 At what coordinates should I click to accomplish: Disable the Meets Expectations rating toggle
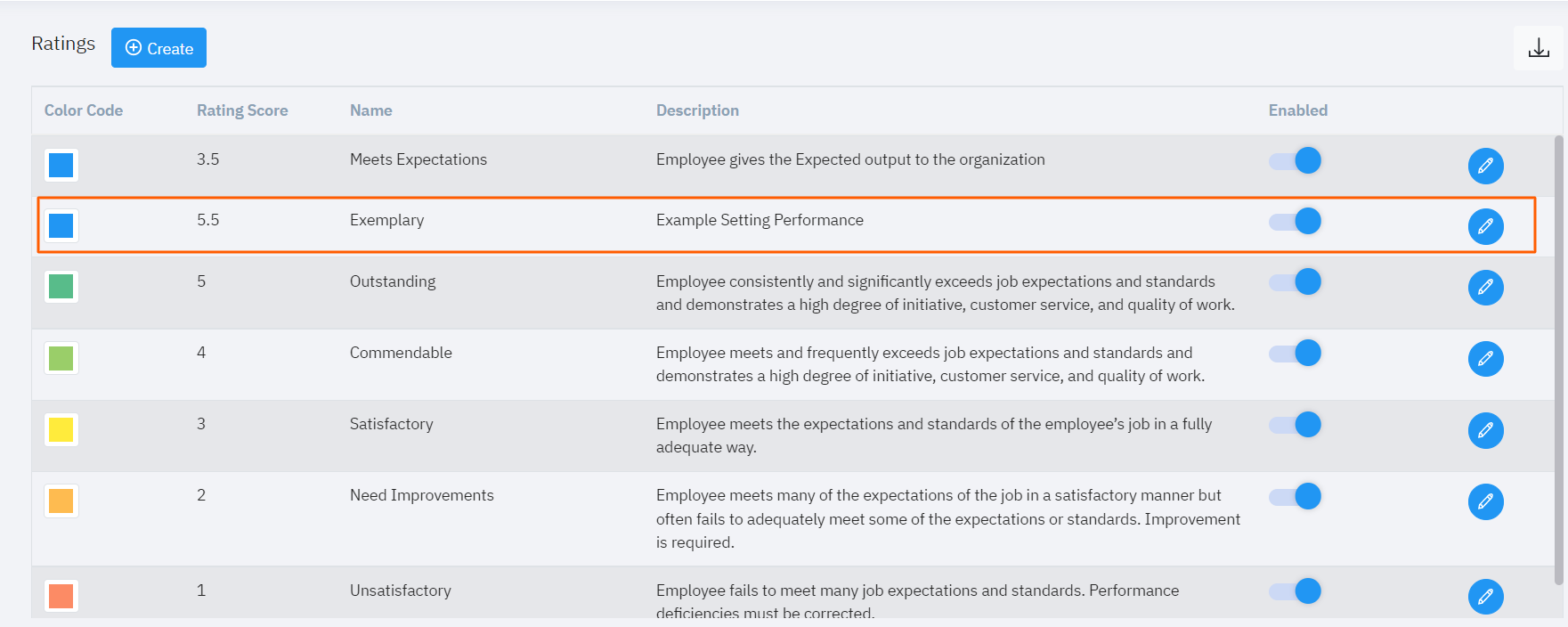click(1296, 160)
